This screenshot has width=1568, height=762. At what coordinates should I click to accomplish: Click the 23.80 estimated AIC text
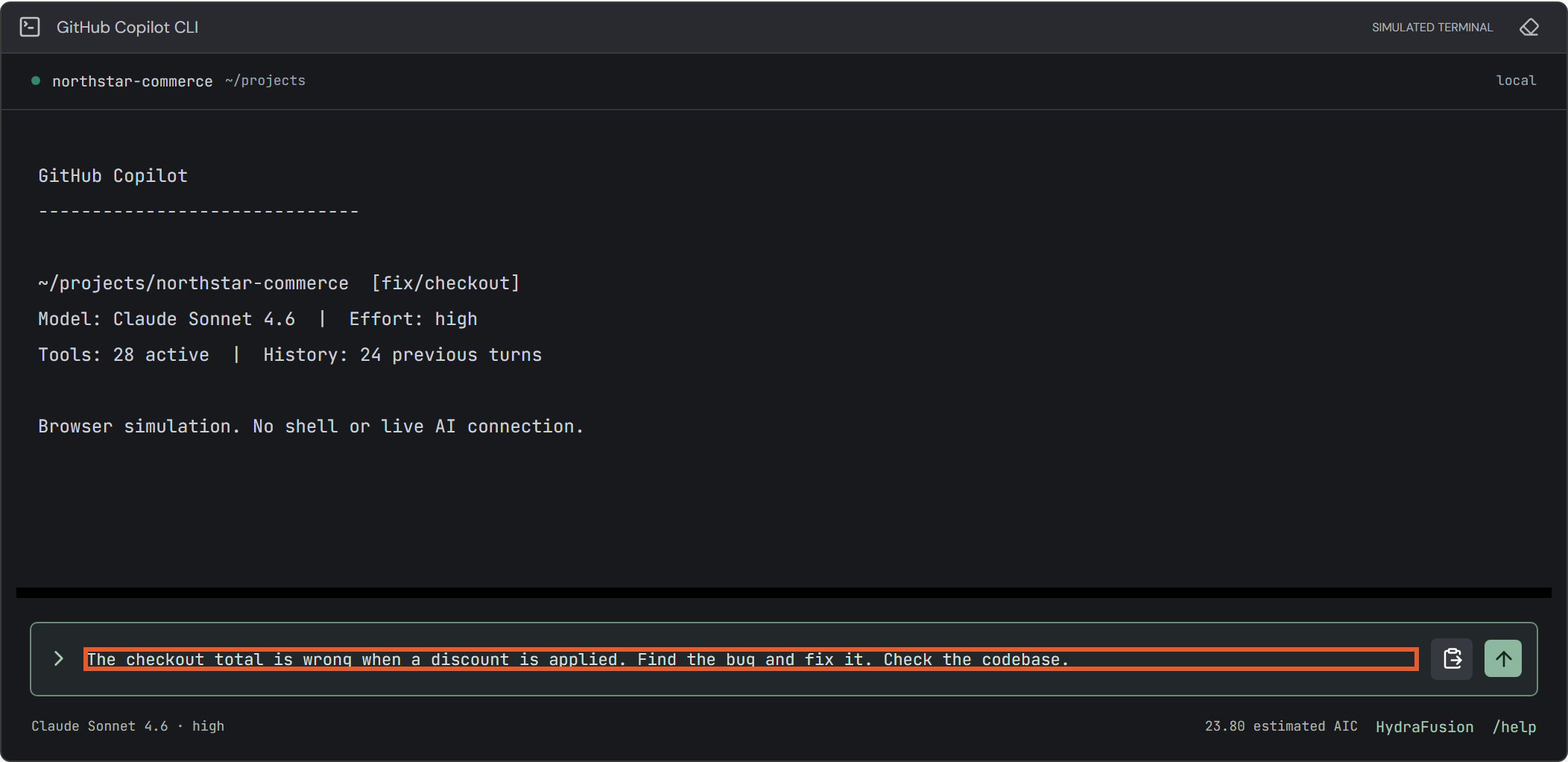pos(1281,726)
